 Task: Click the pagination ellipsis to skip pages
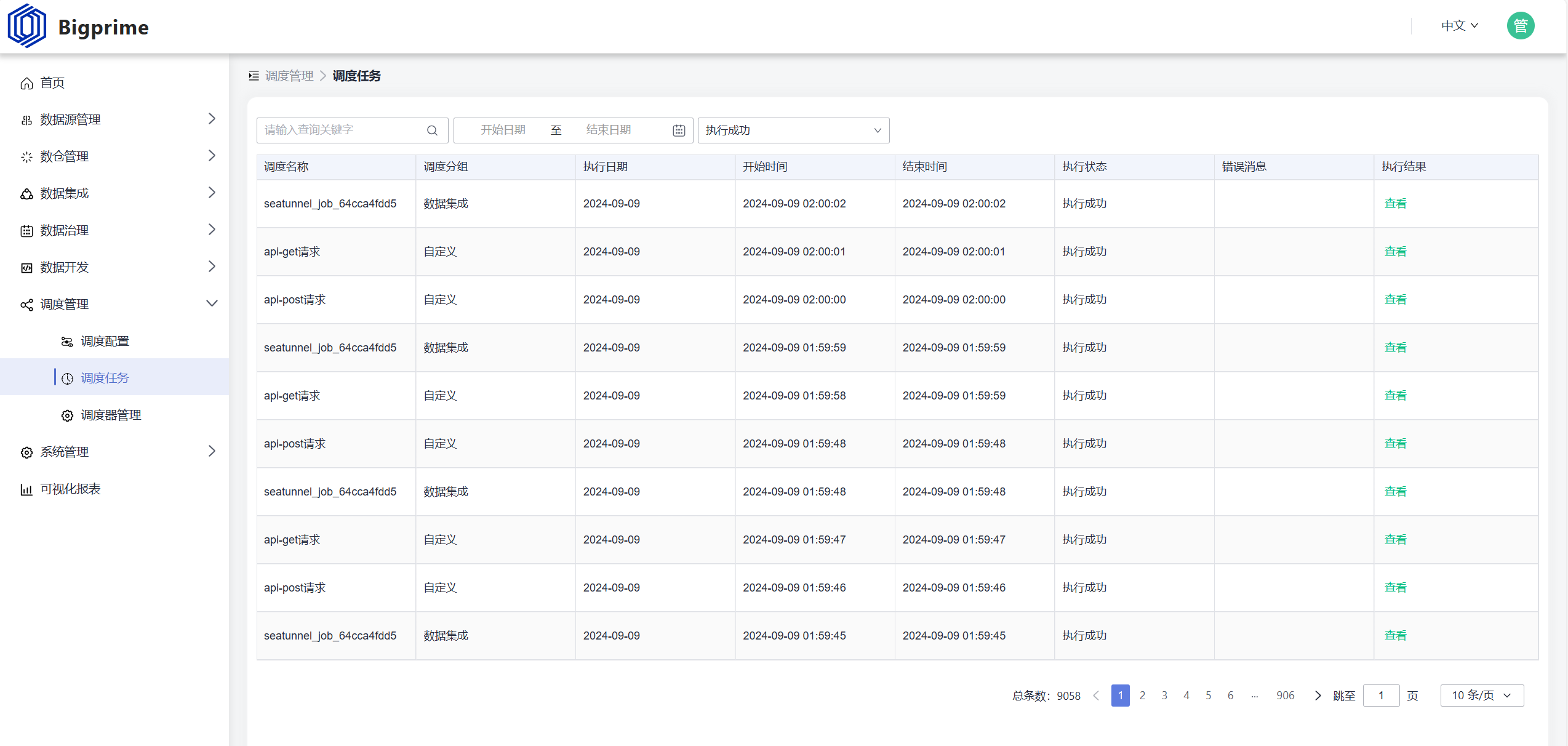tap(1255, 696)
